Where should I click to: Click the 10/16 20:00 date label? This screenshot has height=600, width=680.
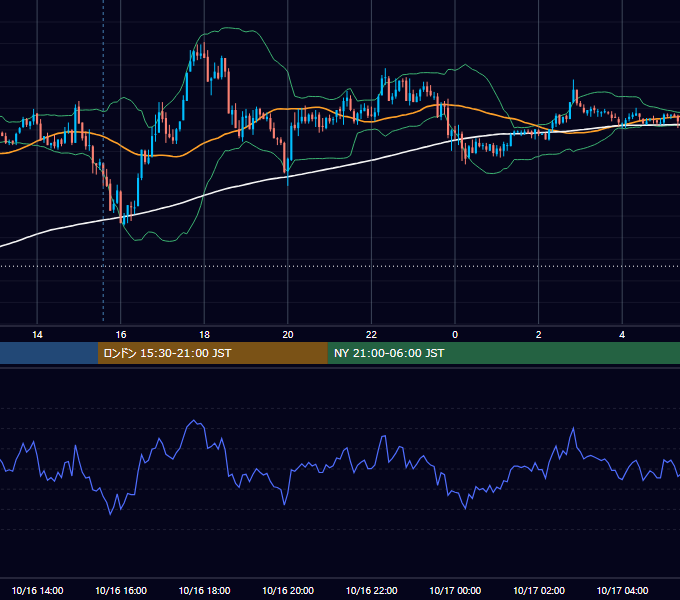pyautogui.click(x=288, y=590)
